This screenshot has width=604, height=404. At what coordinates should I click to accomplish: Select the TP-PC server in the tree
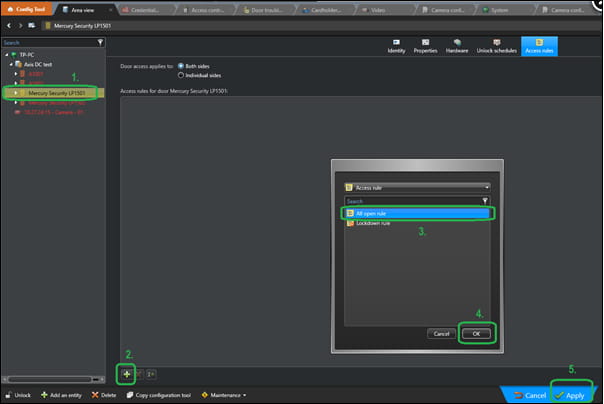pyautogui.click(x=27, y=55)
